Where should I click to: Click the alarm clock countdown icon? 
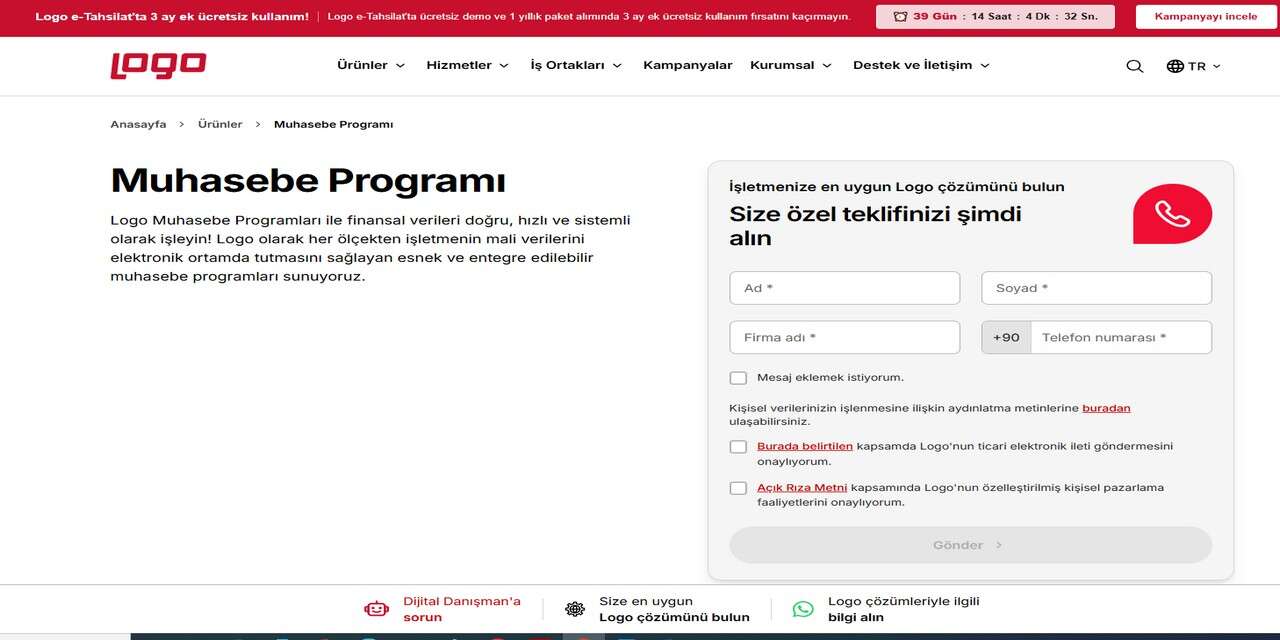900,16
